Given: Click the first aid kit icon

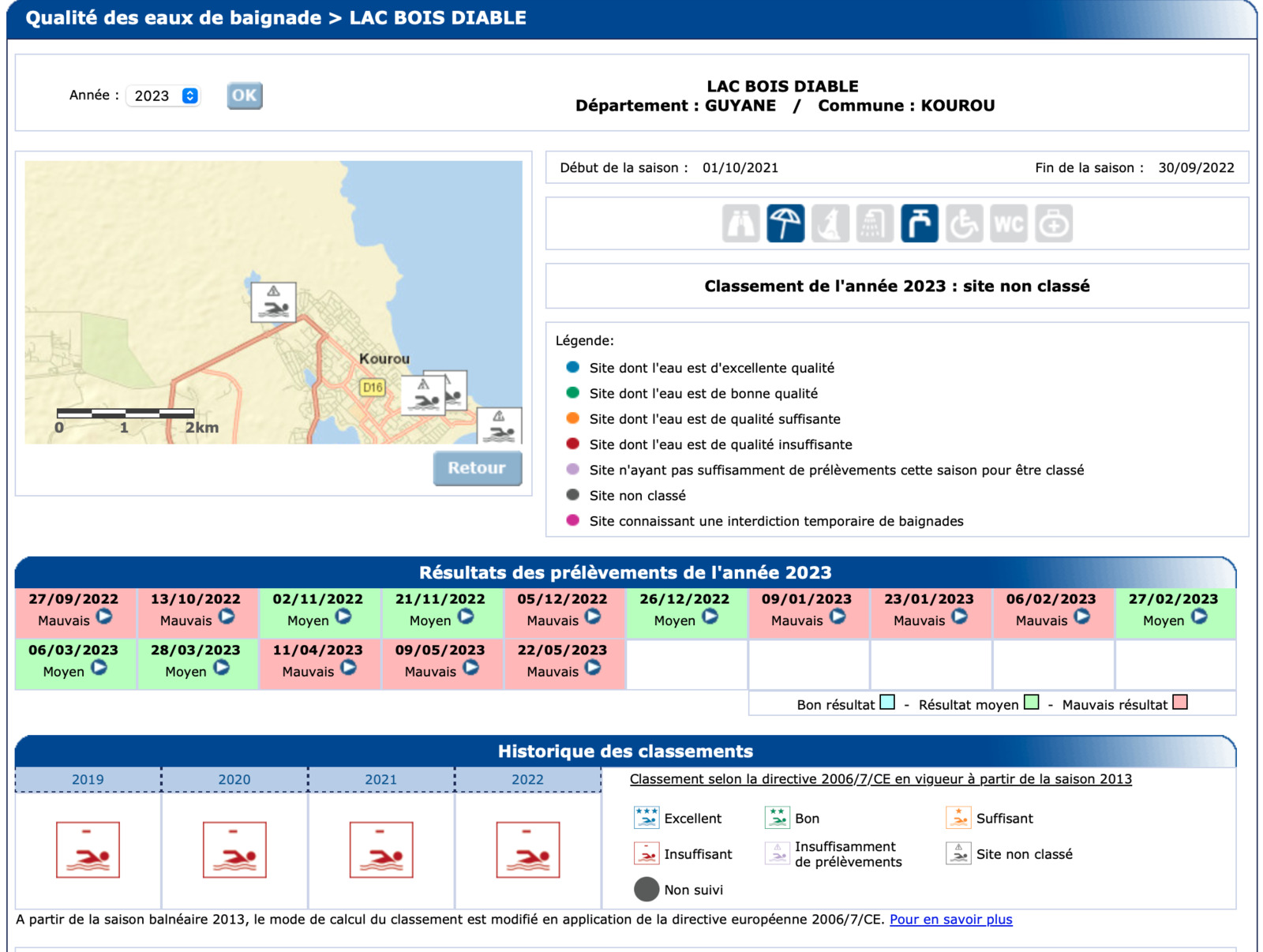Looking at the screenshot, I should coord(1054,223).
